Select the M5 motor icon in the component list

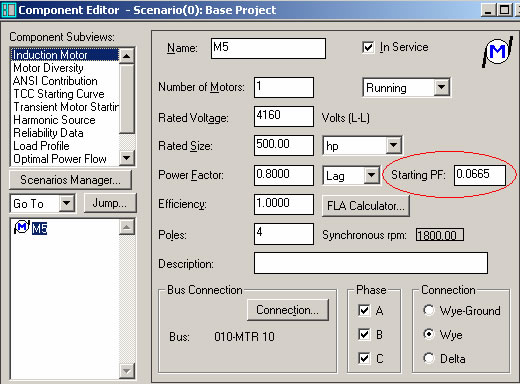point(22,227)
